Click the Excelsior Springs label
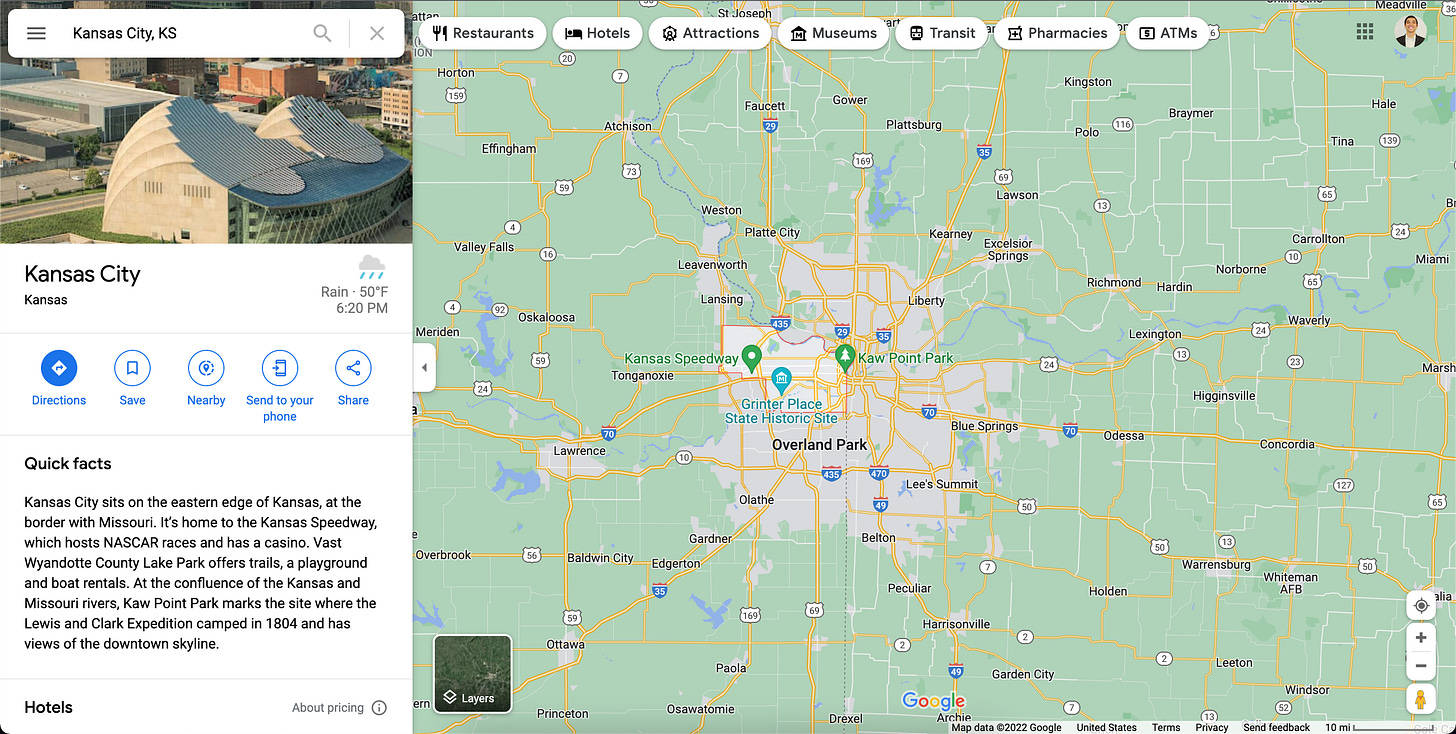Screen dimensions: 1456x734 coord(1008,250)
